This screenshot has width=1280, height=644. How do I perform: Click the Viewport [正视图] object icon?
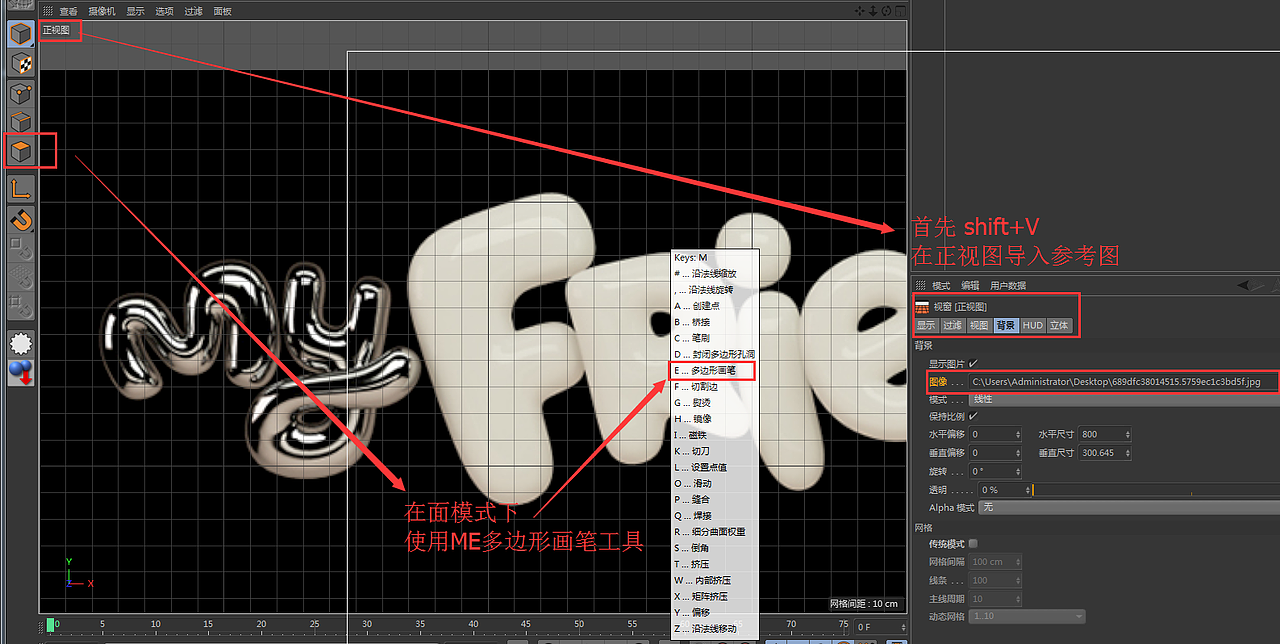tap(922, 307)
